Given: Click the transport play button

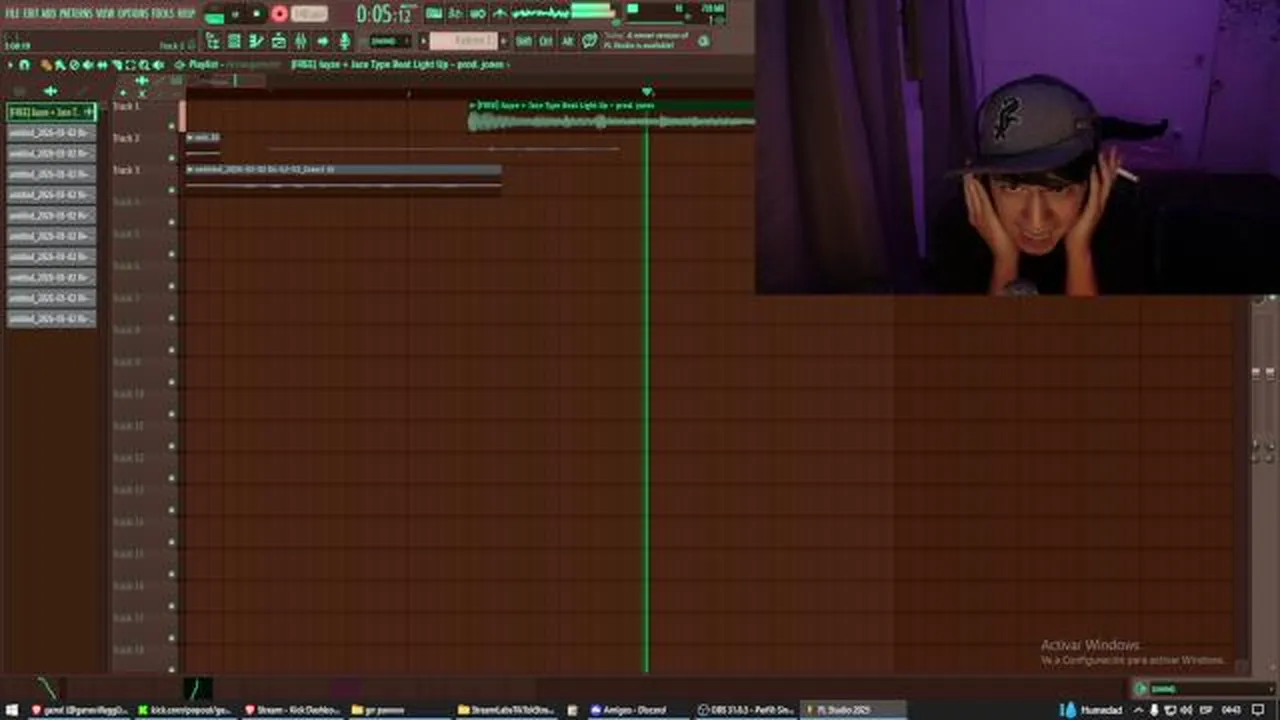Looking at the screenshot, I should 236,14.
